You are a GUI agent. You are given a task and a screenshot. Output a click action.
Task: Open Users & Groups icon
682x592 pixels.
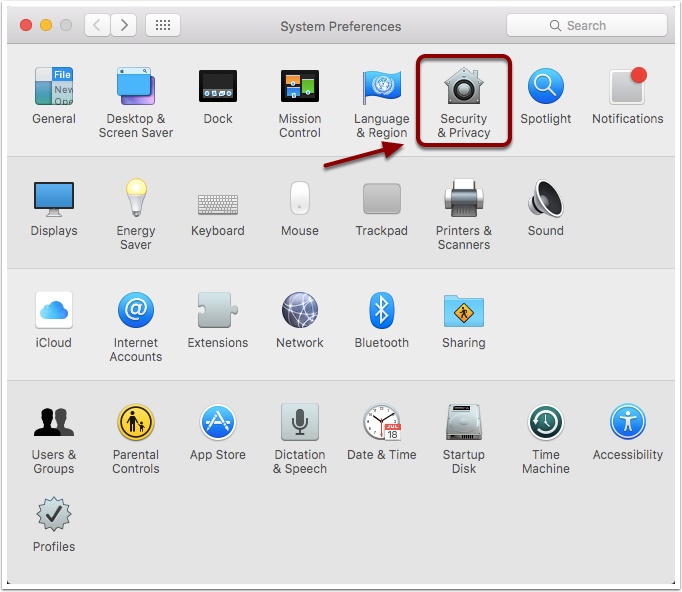pos(54,421)
